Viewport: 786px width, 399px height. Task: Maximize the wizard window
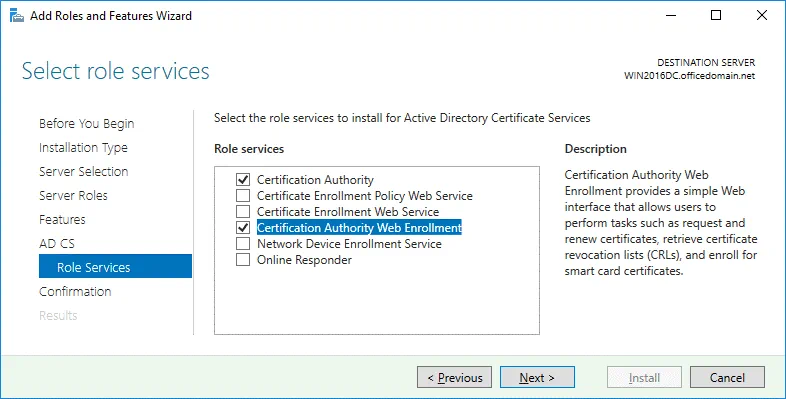pyautogui.click(x=716, y=16)
